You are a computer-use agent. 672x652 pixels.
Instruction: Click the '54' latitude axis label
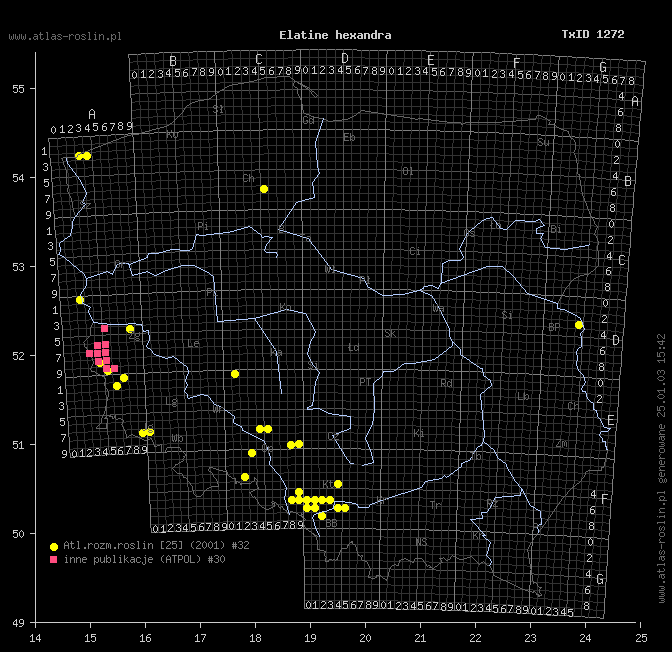pos(18,178)
